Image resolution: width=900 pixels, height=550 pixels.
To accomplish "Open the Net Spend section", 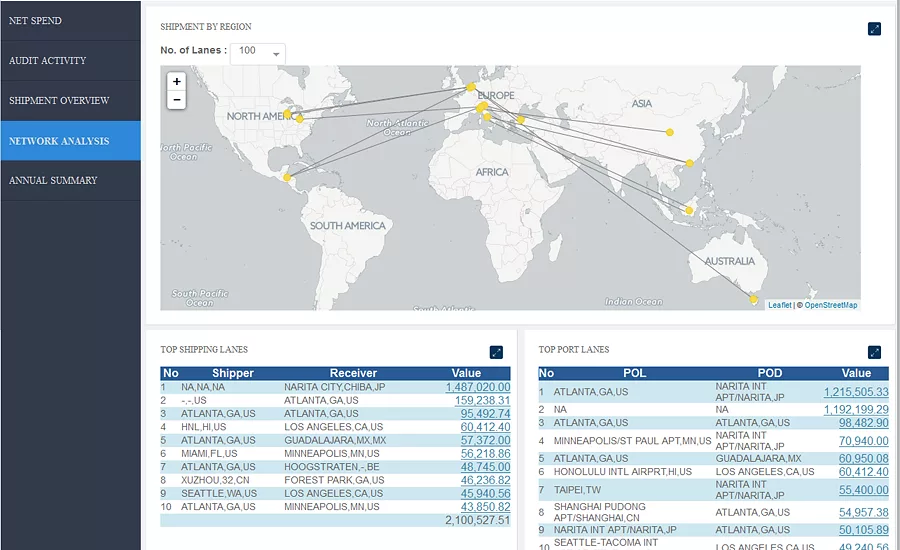I will click(71, 21).
